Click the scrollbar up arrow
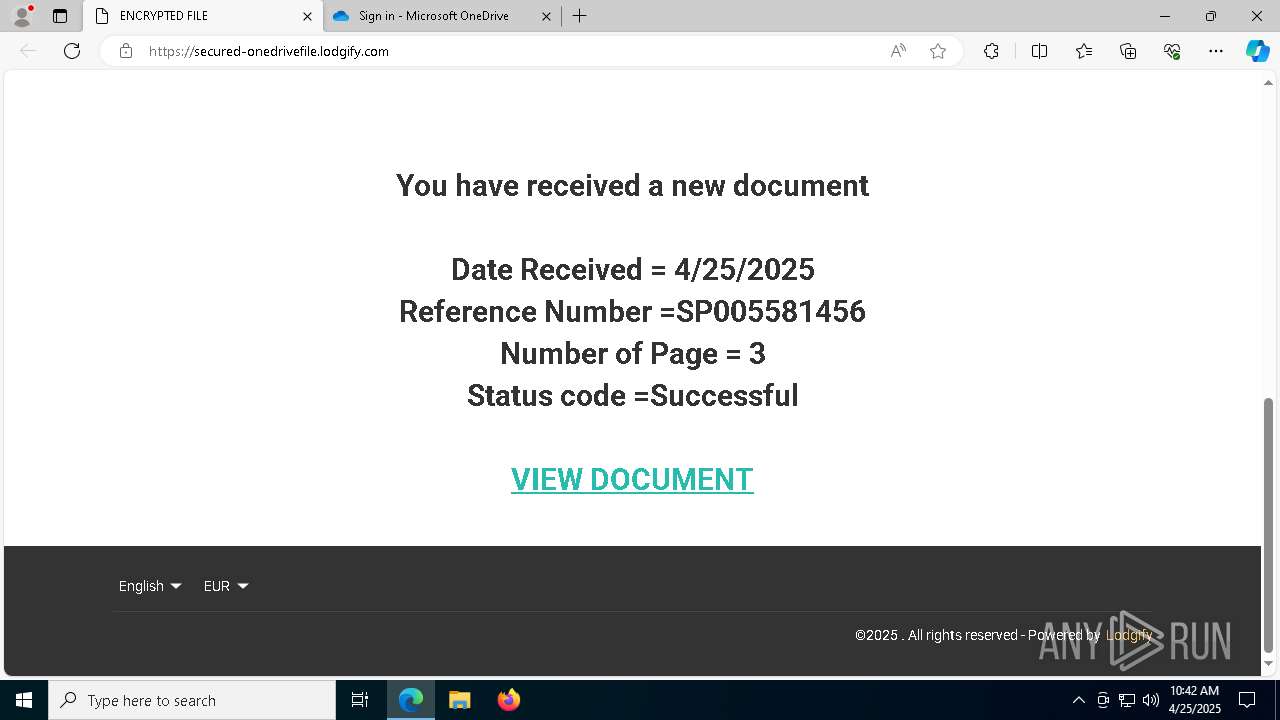The height and width of the screenshot is (720, 1280). [1268, 83]
